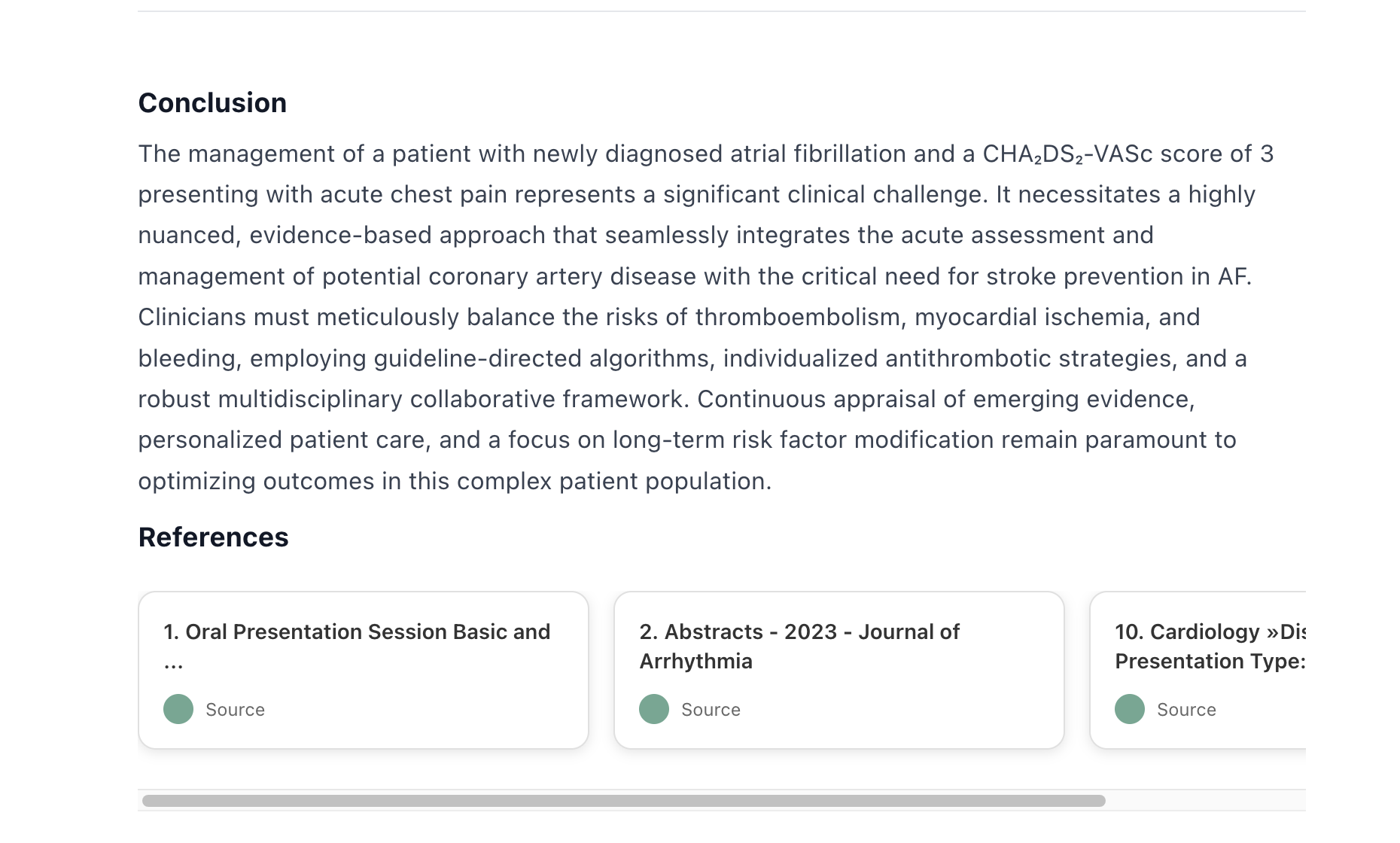
Task: Select the "Oral Presentation Session Basic and" title
Action: 357,631
